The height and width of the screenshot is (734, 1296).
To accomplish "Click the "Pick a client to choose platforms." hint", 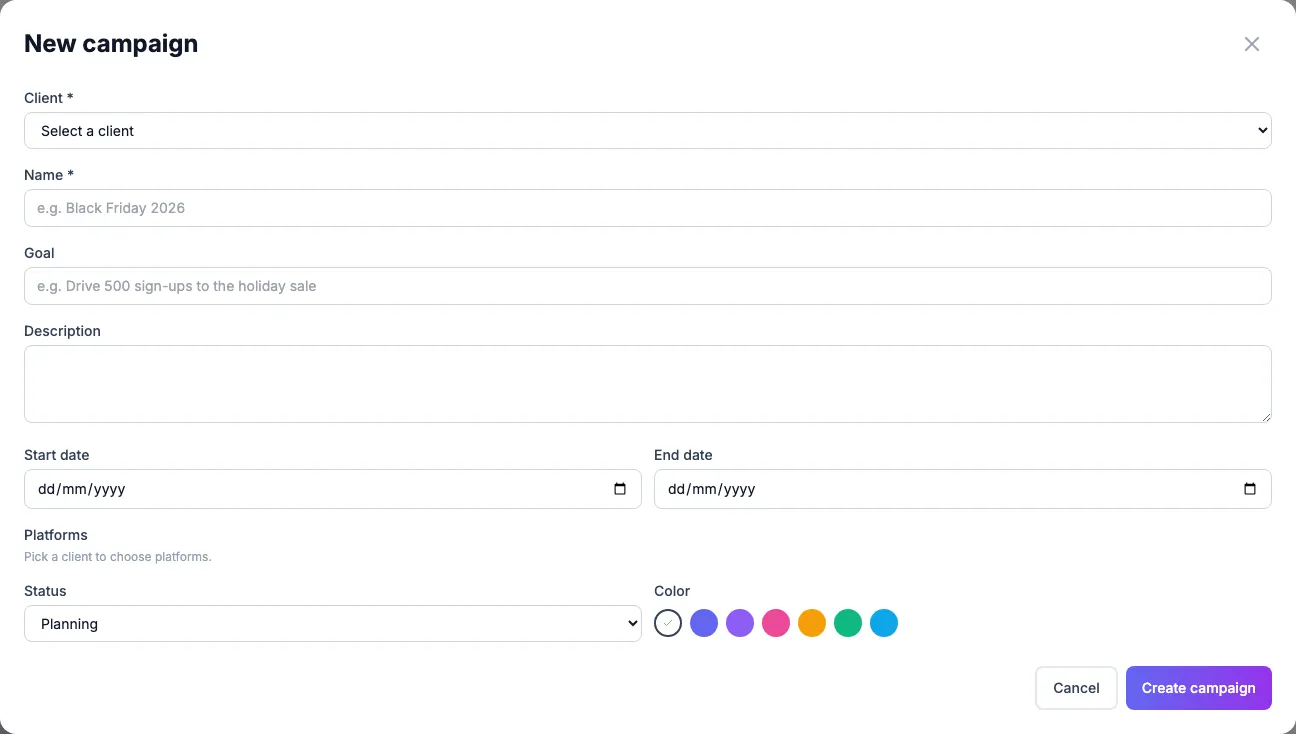I will click(118, 557).
